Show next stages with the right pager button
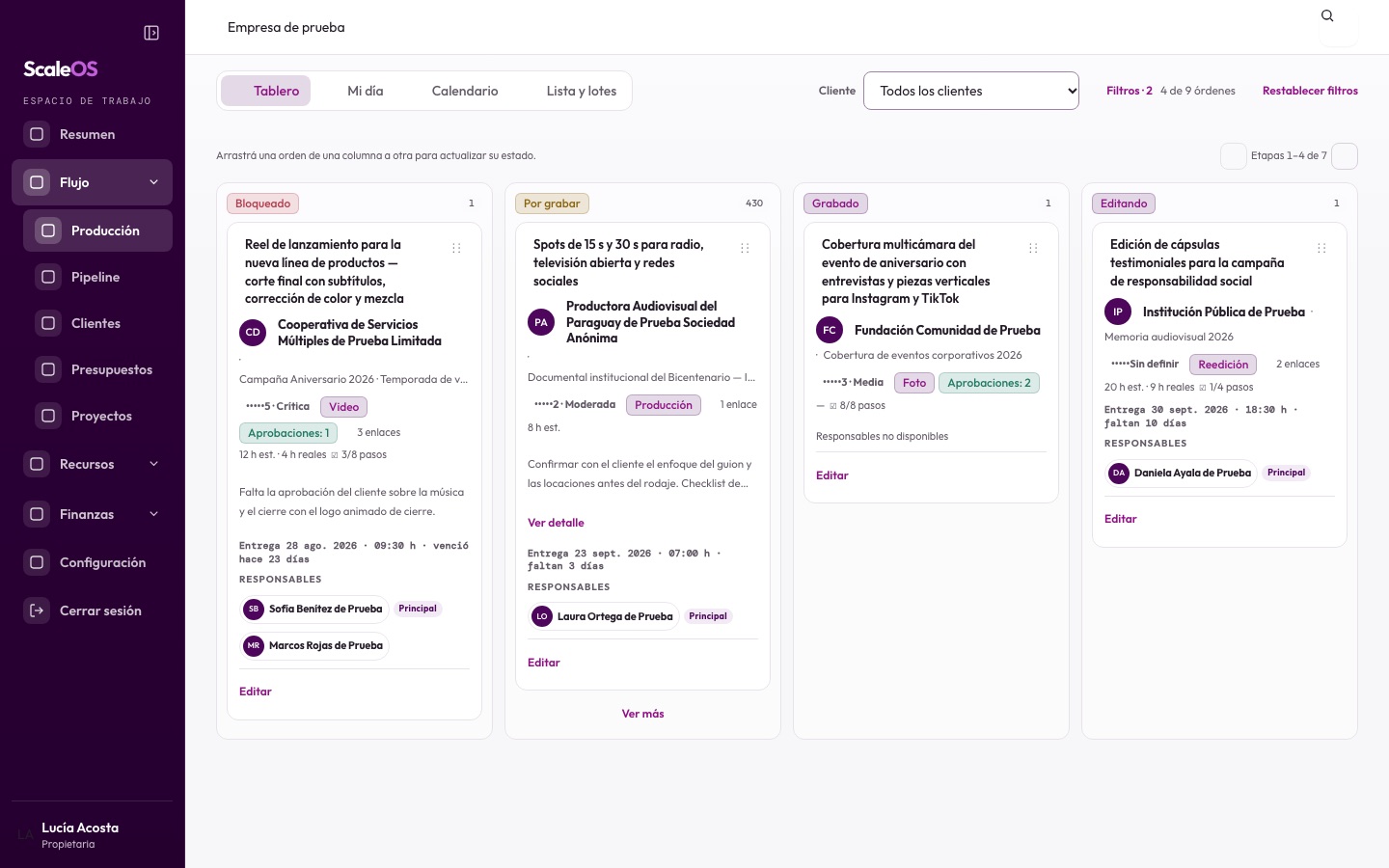The width and height of the screenshot is (1389, 868). 1345,156
